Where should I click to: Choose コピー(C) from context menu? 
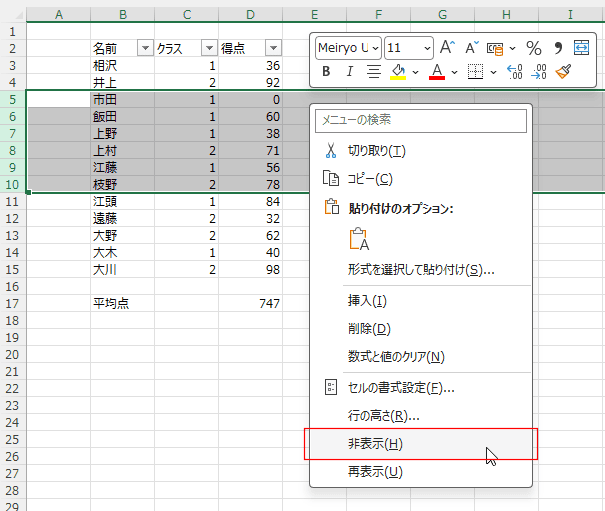click(421, 179)
